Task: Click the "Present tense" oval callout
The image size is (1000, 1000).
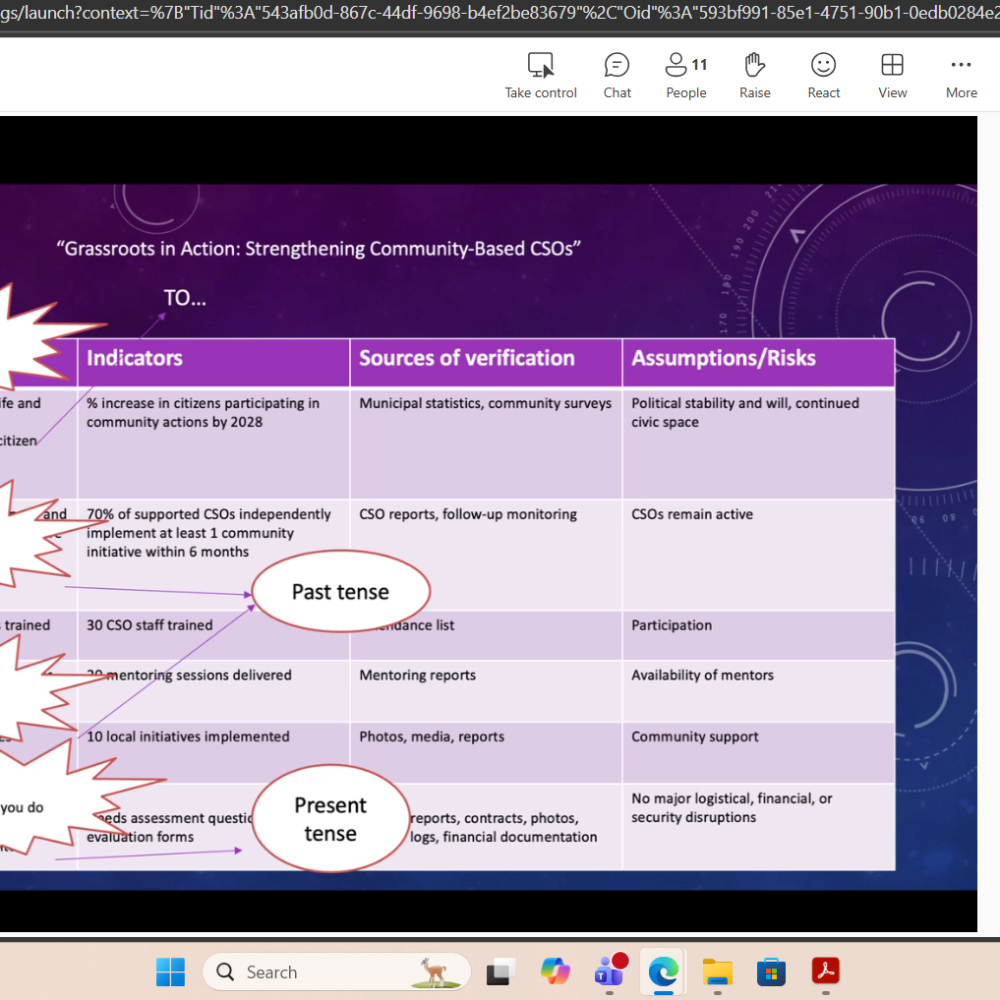Action: coord(330,819)
